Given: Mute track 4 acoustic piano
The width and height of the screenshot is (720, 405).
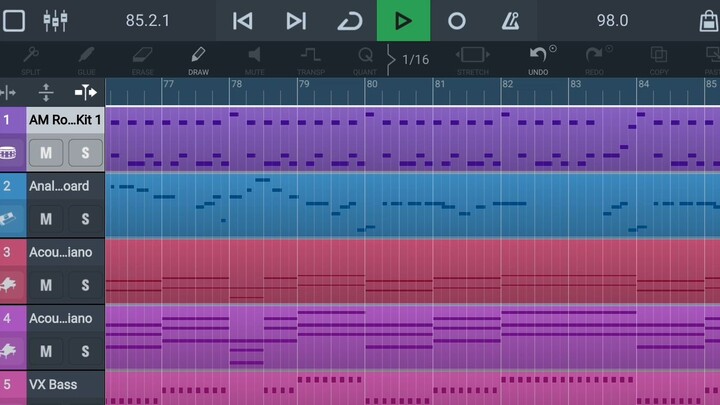Looking at the screenshot, I should point(46,351).
